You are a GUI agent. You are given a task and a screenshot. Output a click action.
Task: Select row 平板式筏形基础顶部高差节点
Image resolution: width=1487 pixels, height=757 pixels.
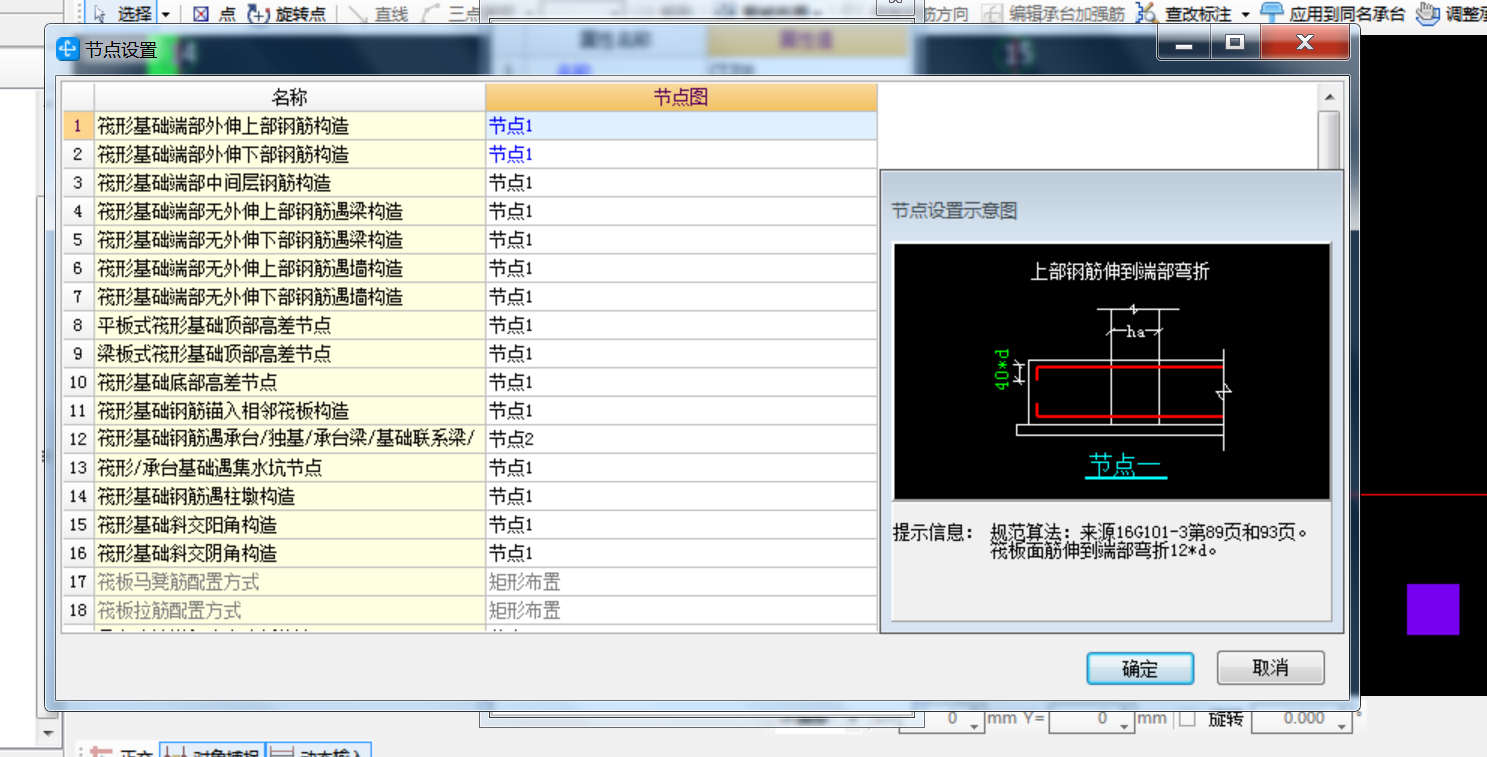(290, 325)
